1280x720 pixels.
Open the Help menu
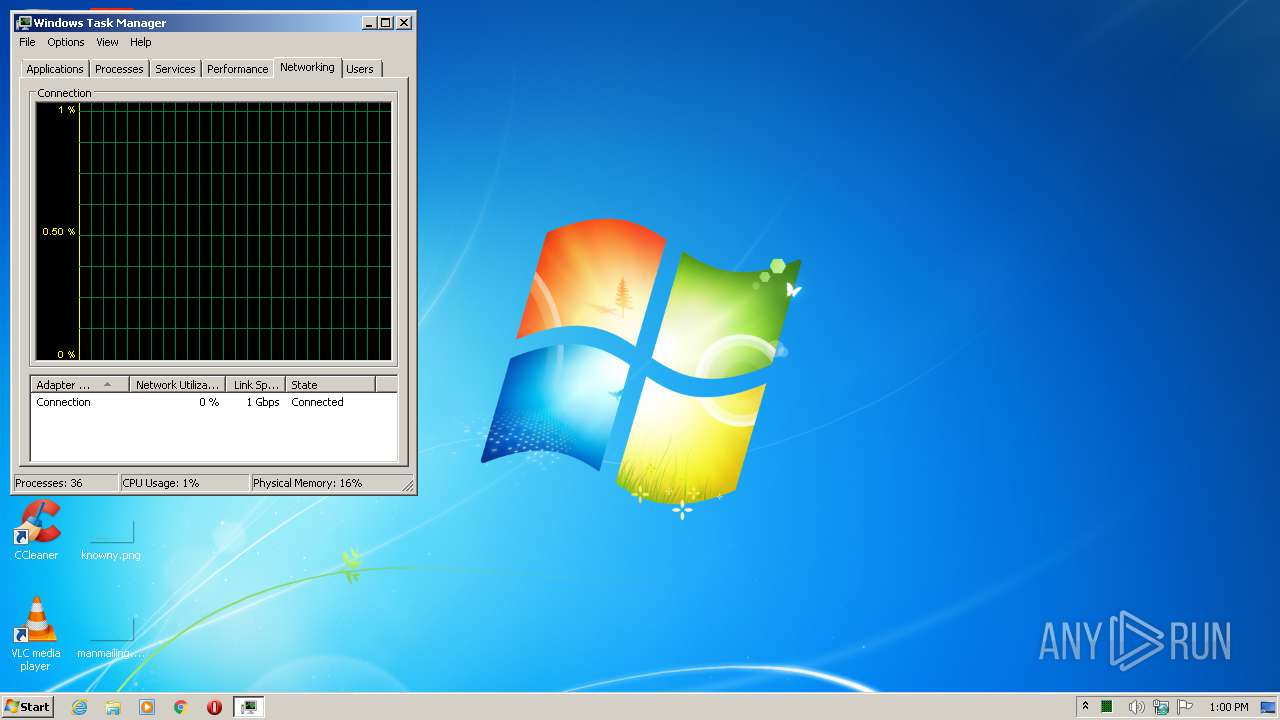pos(141,42)
